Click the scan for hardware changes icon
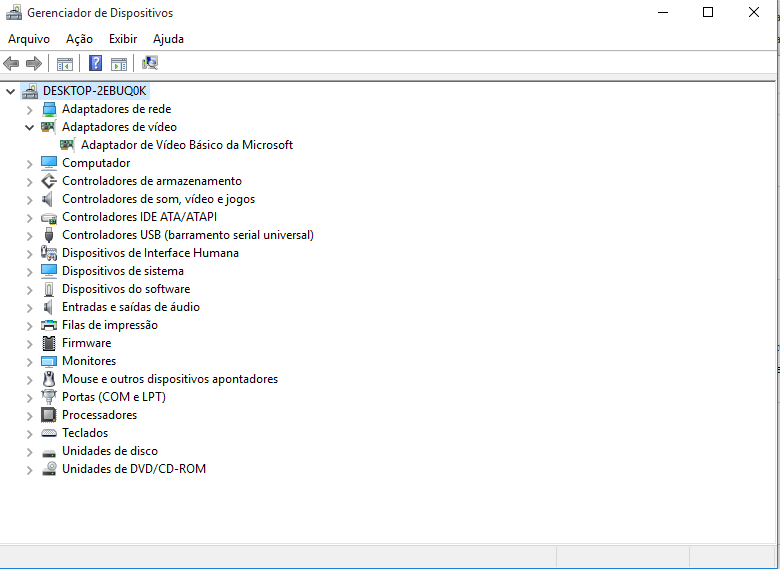780x569 pixels. [150, 63]
